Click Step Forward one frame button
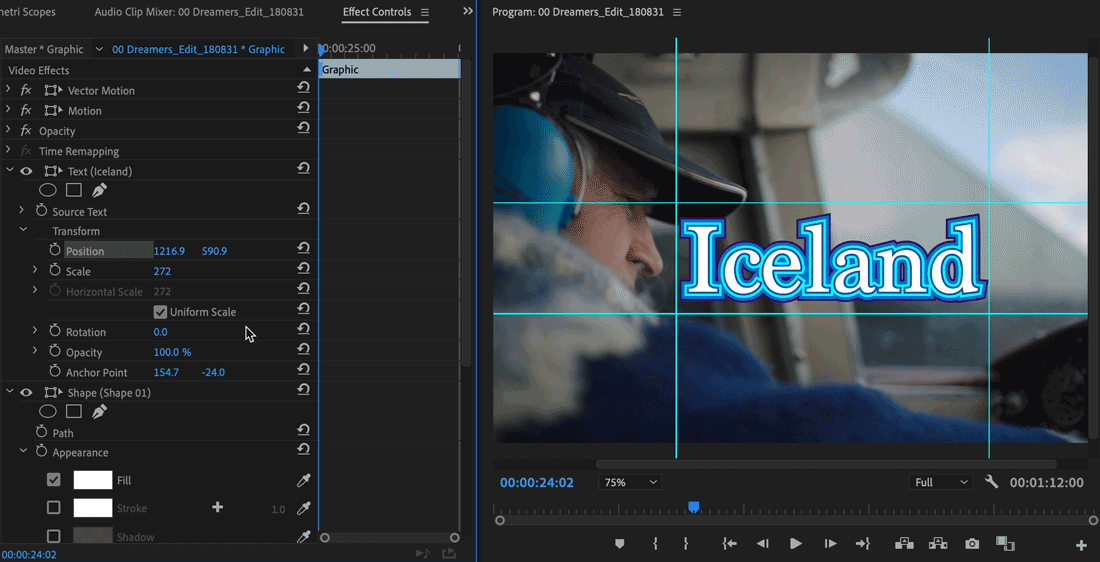This screenshot has height=562, width=1100. (x=830, y=543)
